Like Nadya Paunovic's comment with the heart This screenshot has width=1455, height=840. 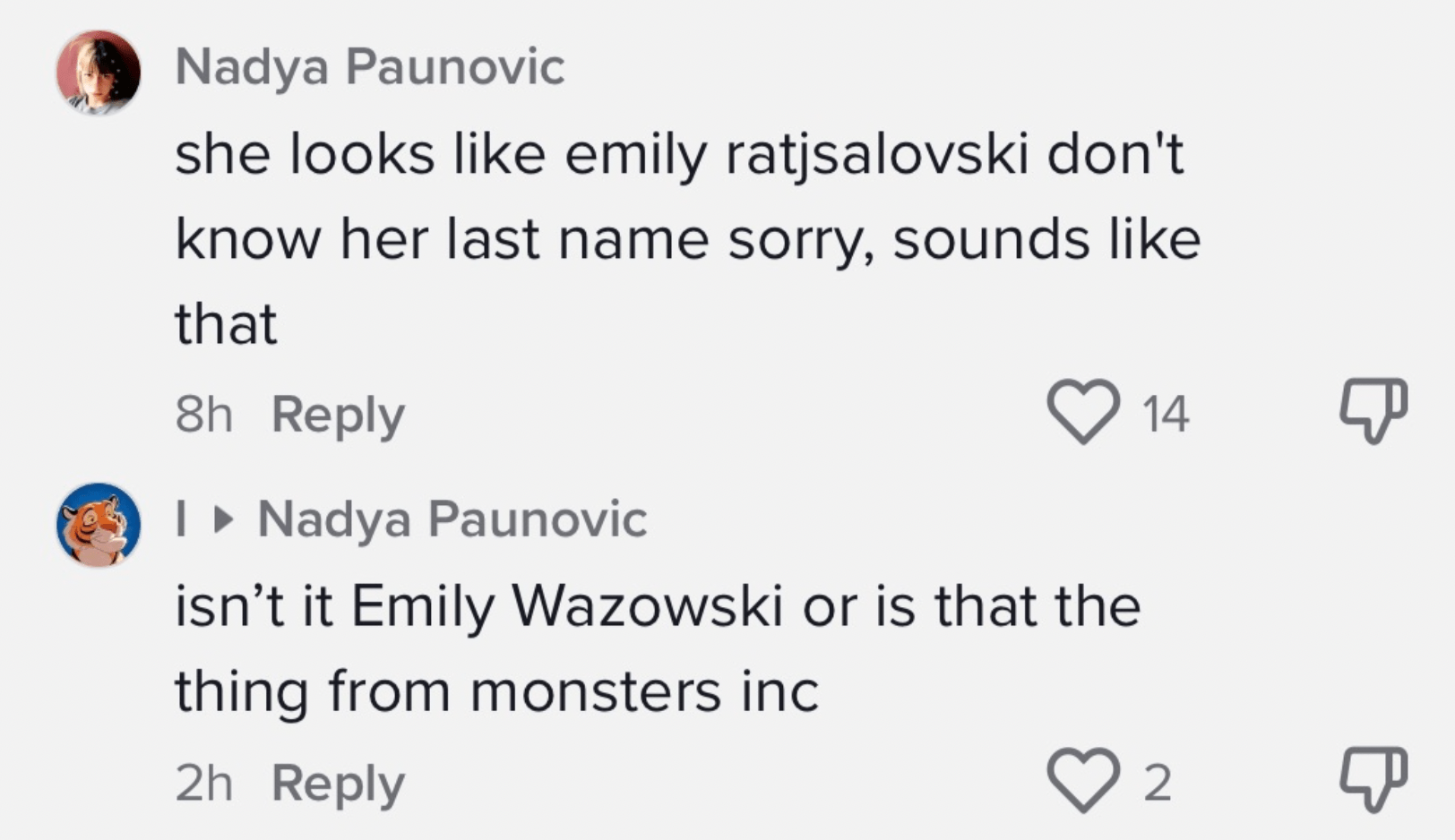(x=1083, y=412)
